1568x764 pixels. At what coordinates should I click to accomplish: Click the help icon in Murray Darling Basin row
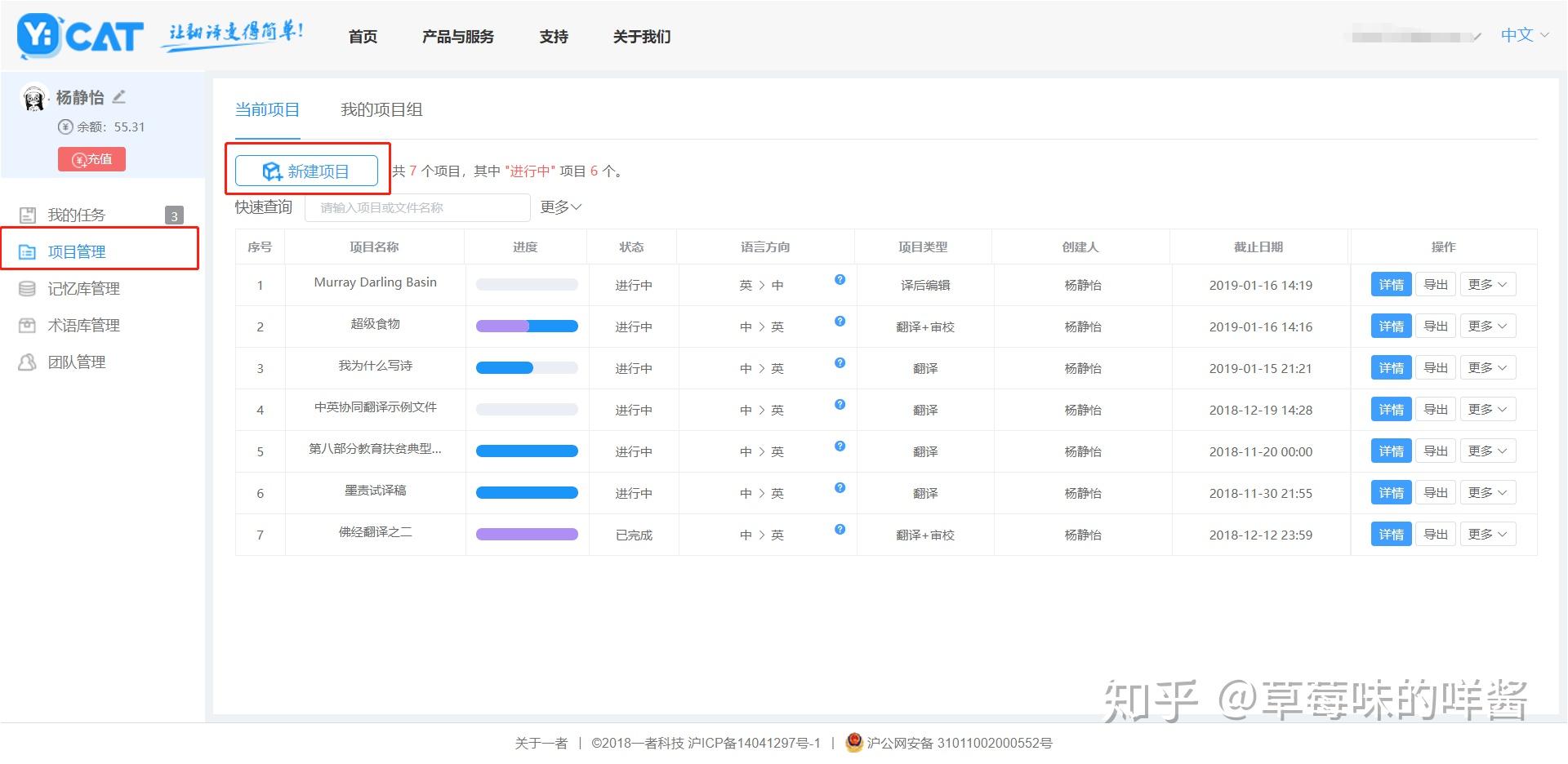click(x=840, y=280)
